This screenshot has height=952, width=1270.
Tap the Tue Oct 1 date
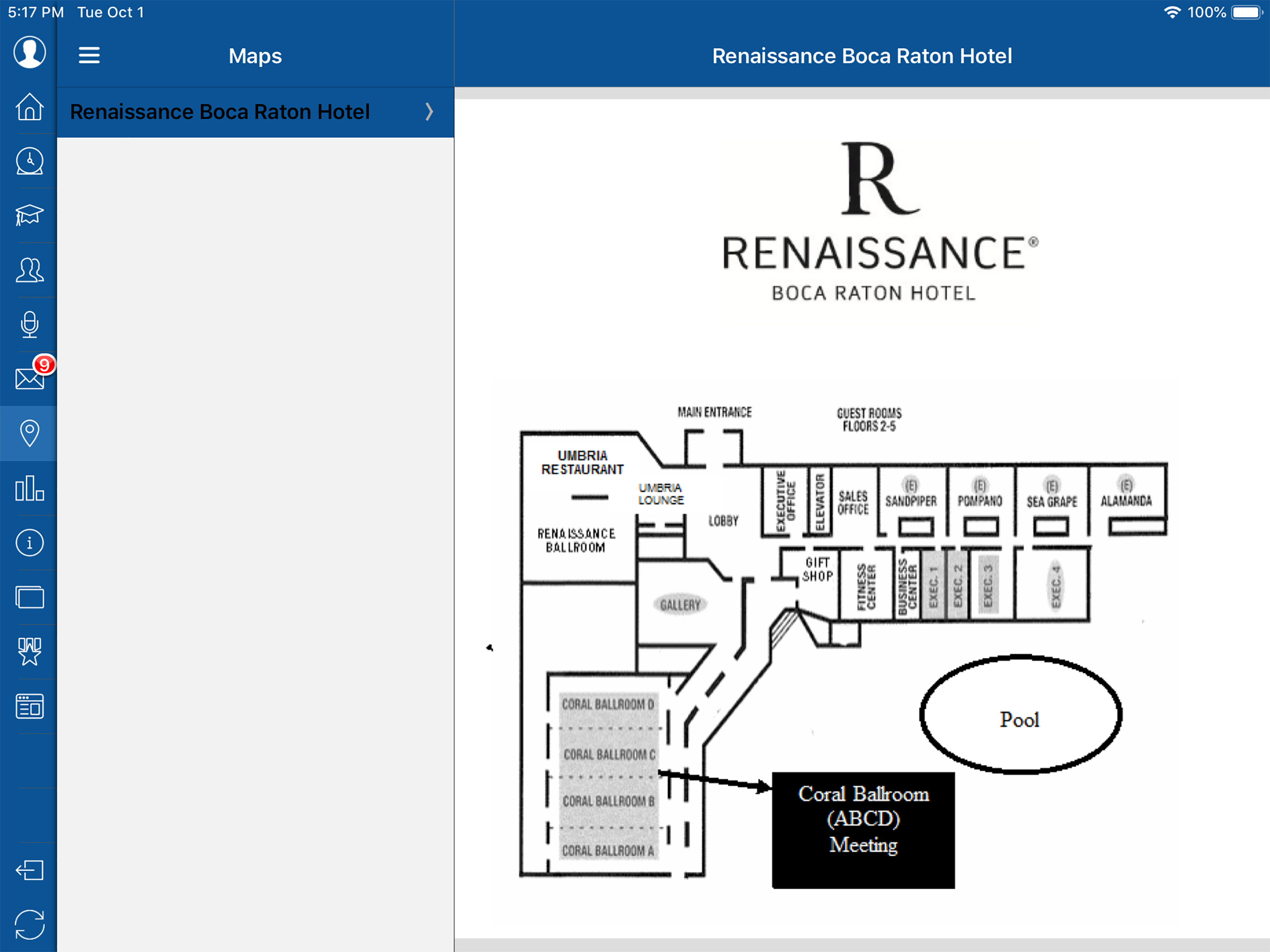click(x=110, y=12)
